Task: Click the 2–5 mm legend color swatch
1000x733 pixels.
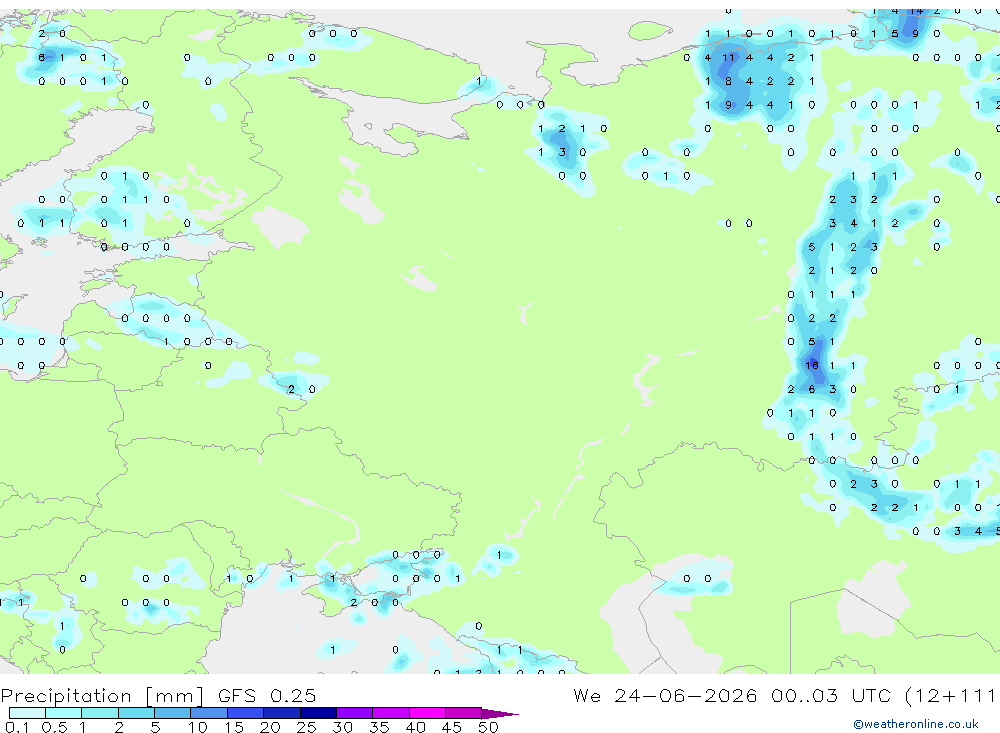Action: tap(136, 713)
